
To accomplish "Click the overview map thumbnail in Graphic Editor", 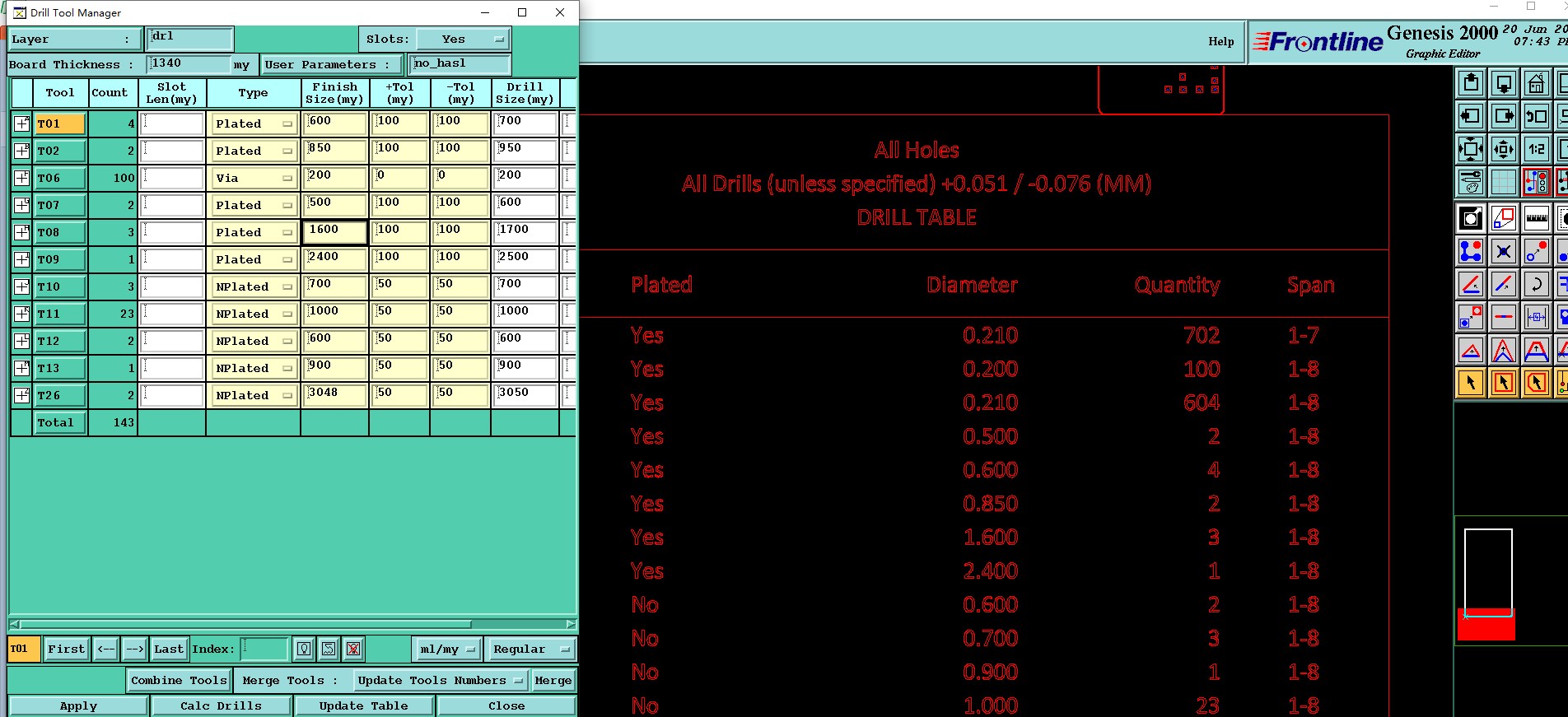I will point(1488,583).
